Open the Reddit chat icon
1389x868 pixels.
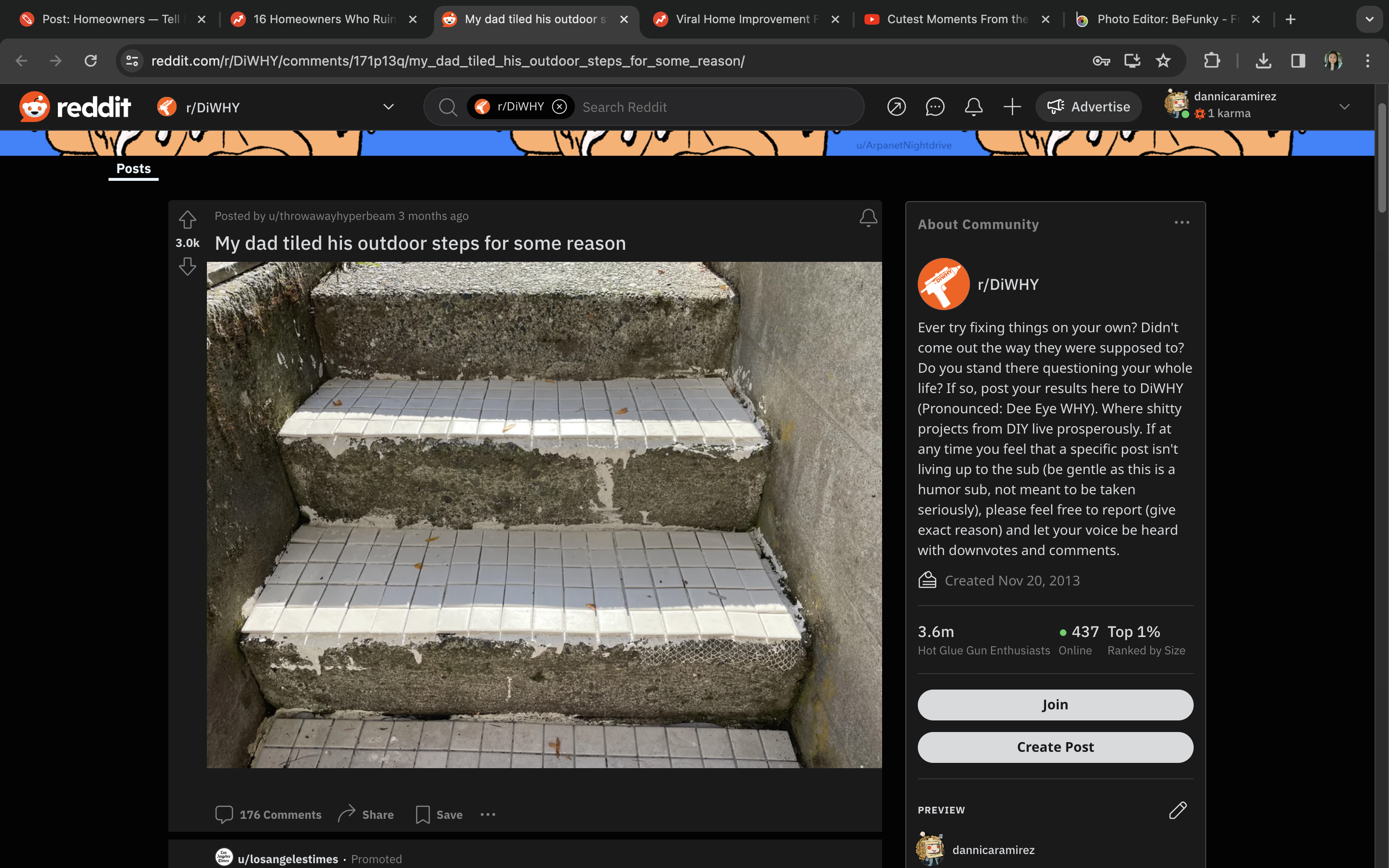[x=935, y=107]
